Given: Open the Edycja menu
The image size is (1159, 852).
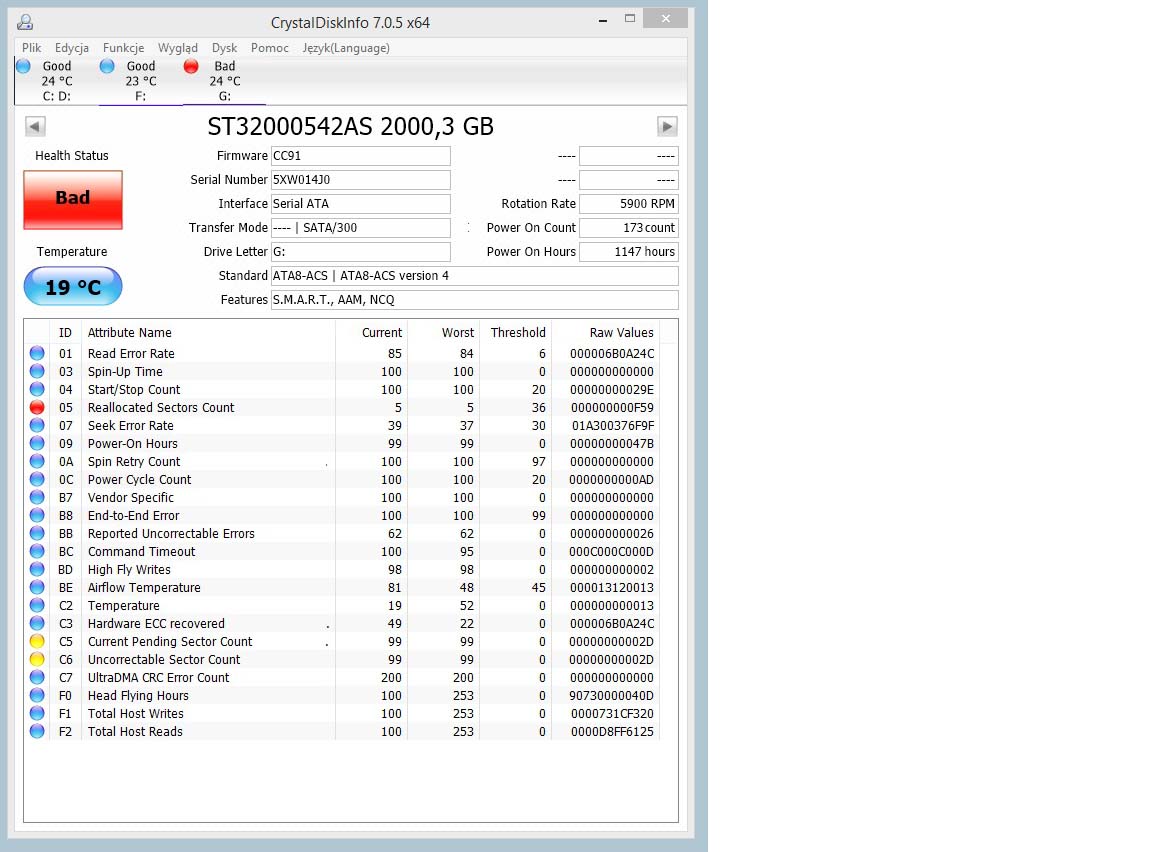Looking at the screenshot, I should click(x=72, y=48).
